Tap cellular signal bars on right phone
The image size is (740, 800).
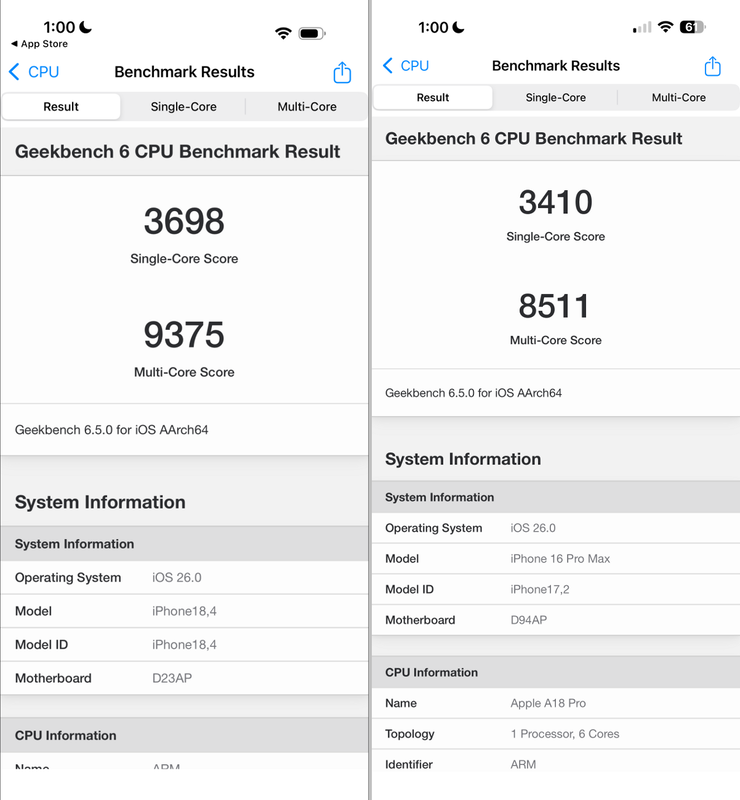point(642,28)
